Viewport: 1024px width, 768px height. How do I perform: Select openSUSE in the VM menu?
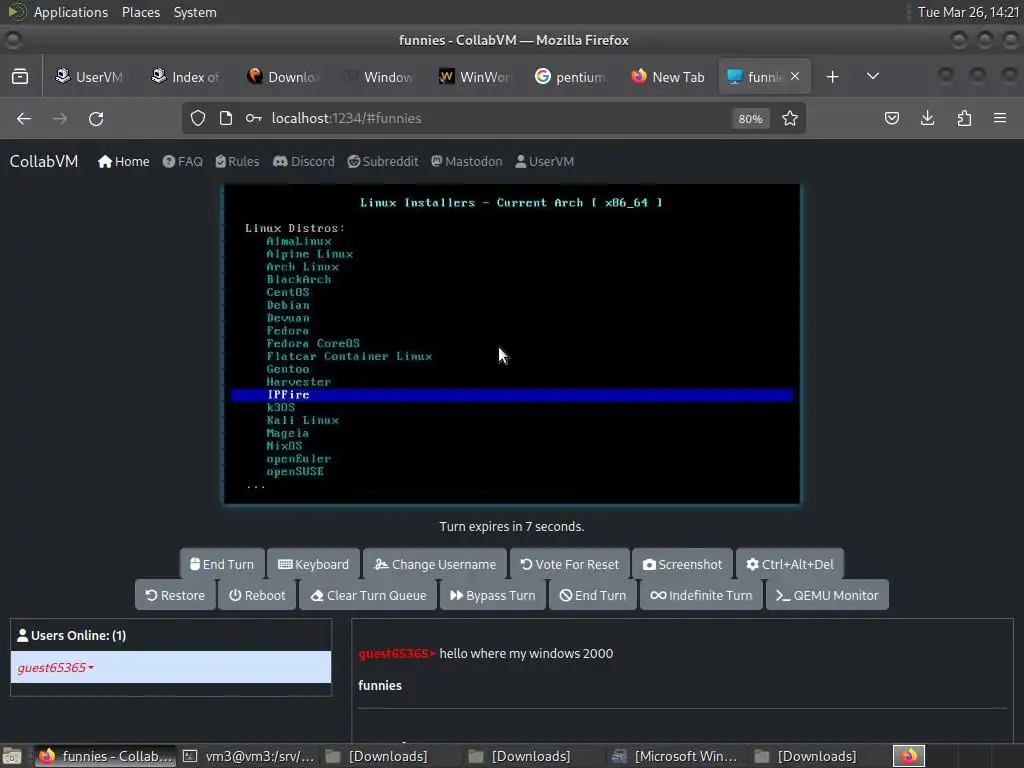click(295, 472)
